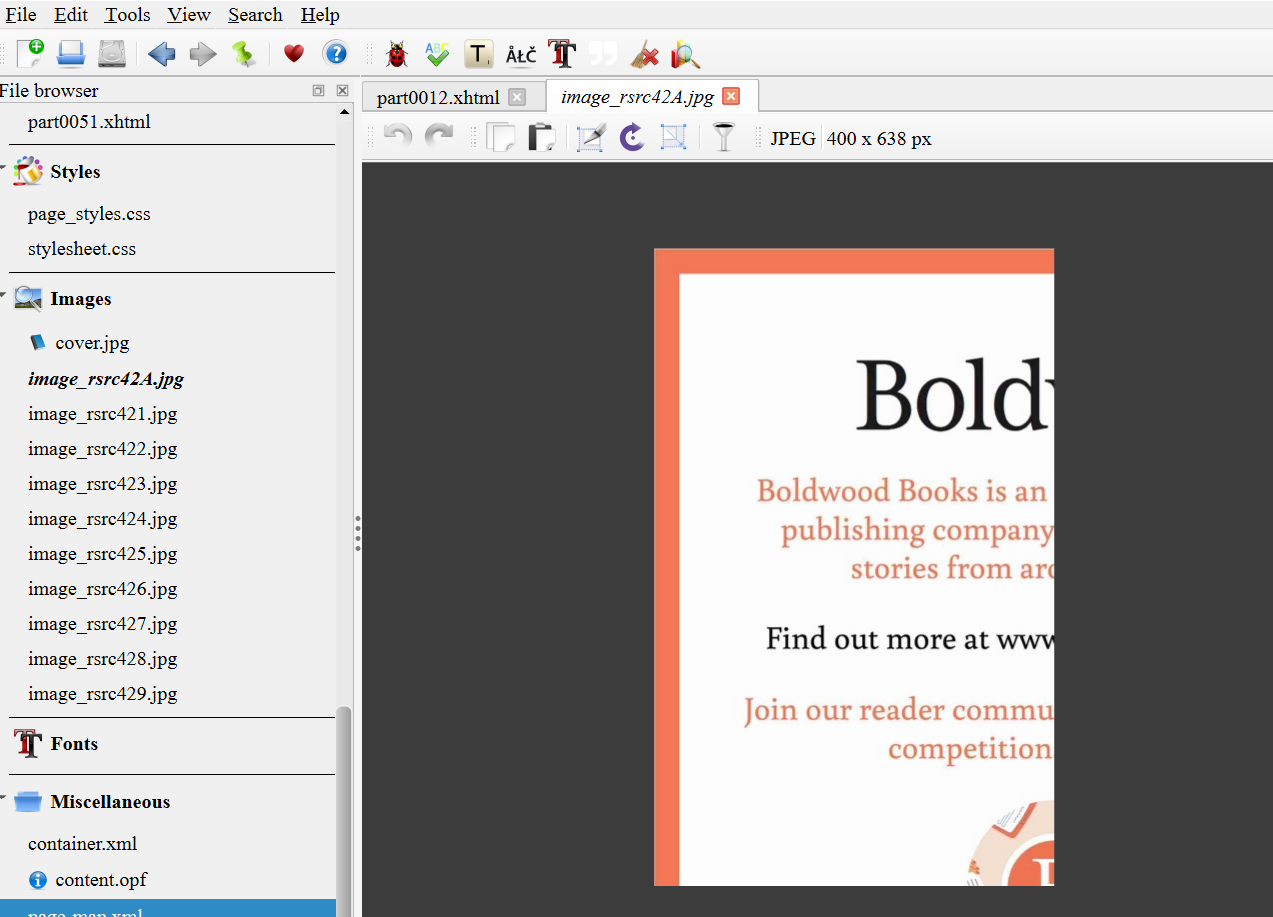
Task: Run Check Book with the ladybug icon
Action: tap(397, 54)
